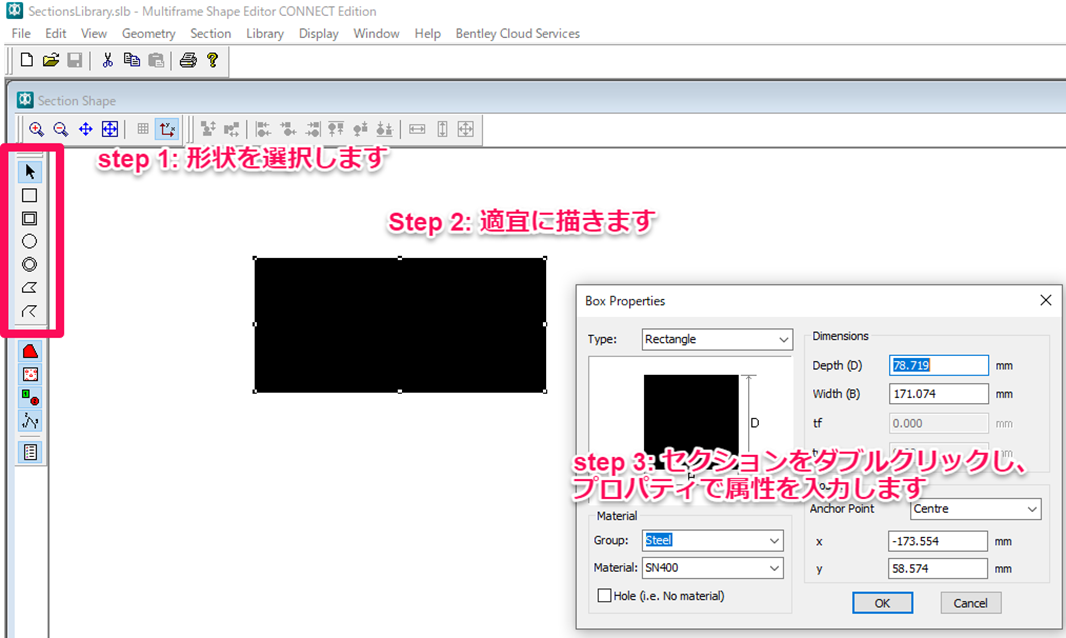
Task: Toggle the red dotted mesh display icon
Action: tap(30, 374)
